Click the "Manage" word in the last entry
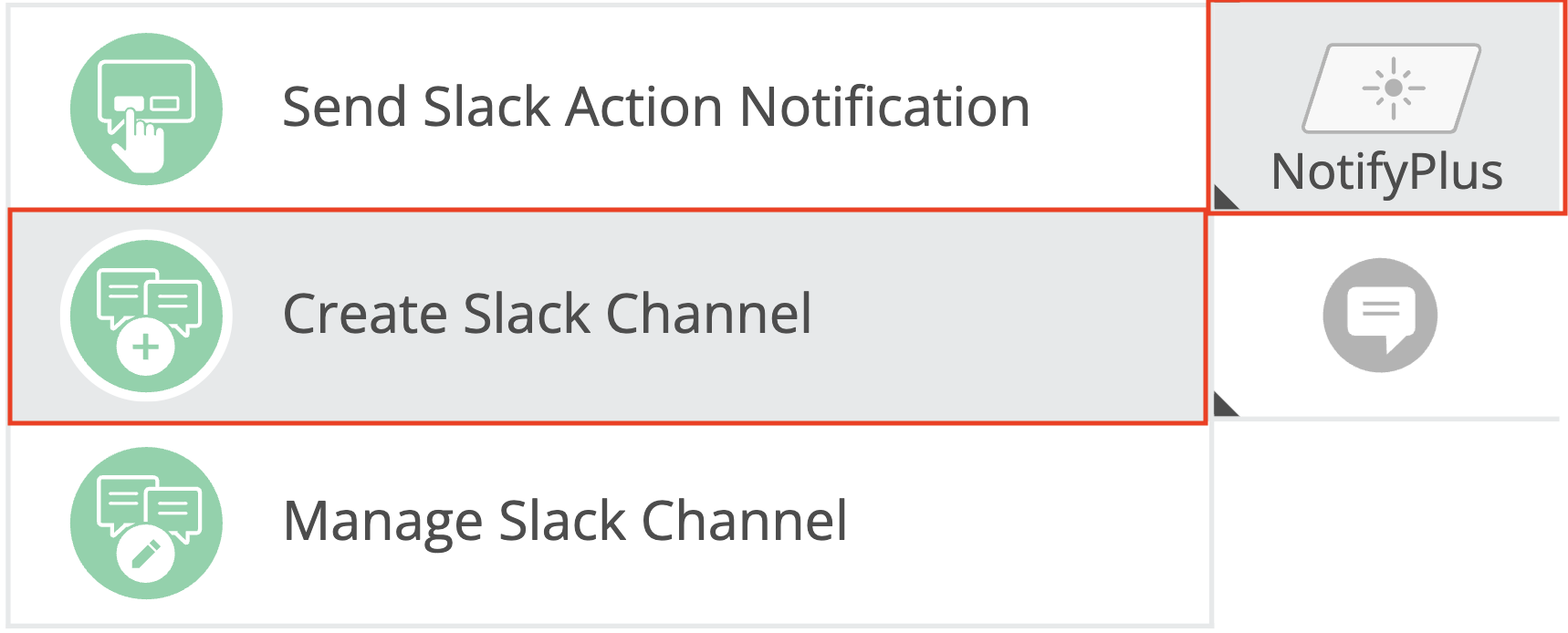1568x633 pixels. (x=382, y=522)
